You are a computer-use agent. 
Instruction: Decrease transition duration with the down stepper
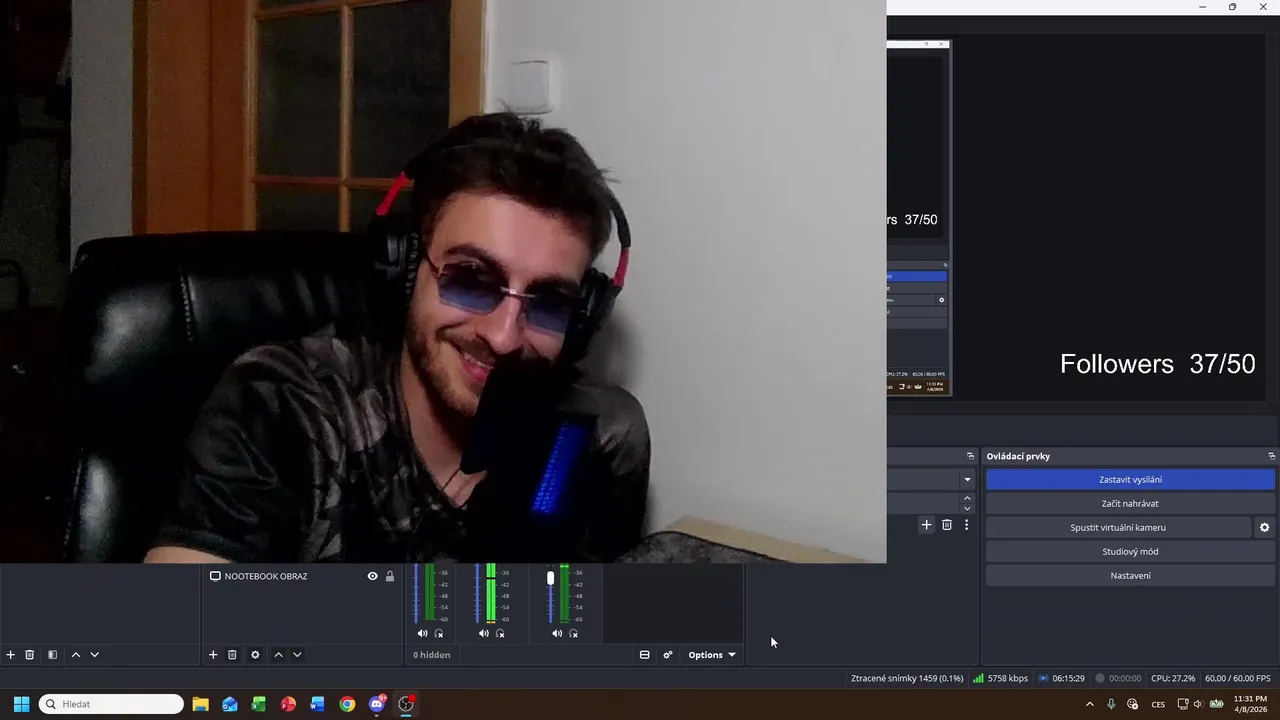point(967,509)
